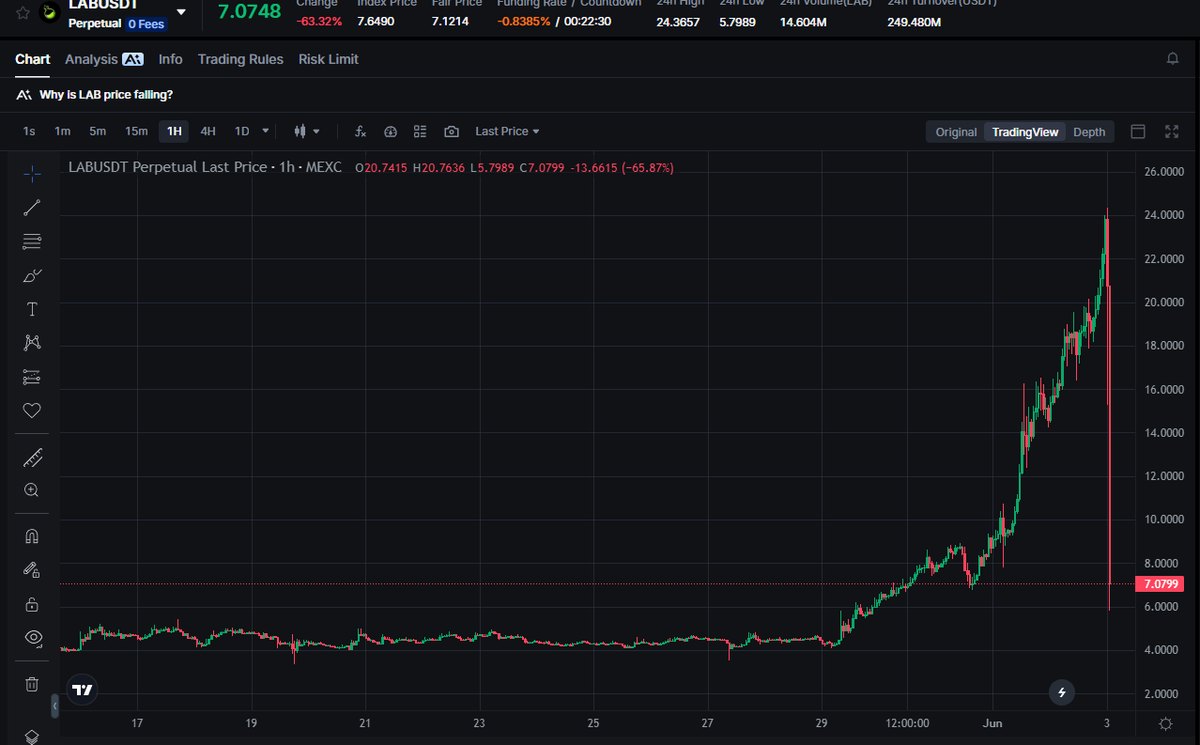The height and width of the screenshot is (745, 1200).
Task: Select the trend line drawing tool
Action: [32, 208]
